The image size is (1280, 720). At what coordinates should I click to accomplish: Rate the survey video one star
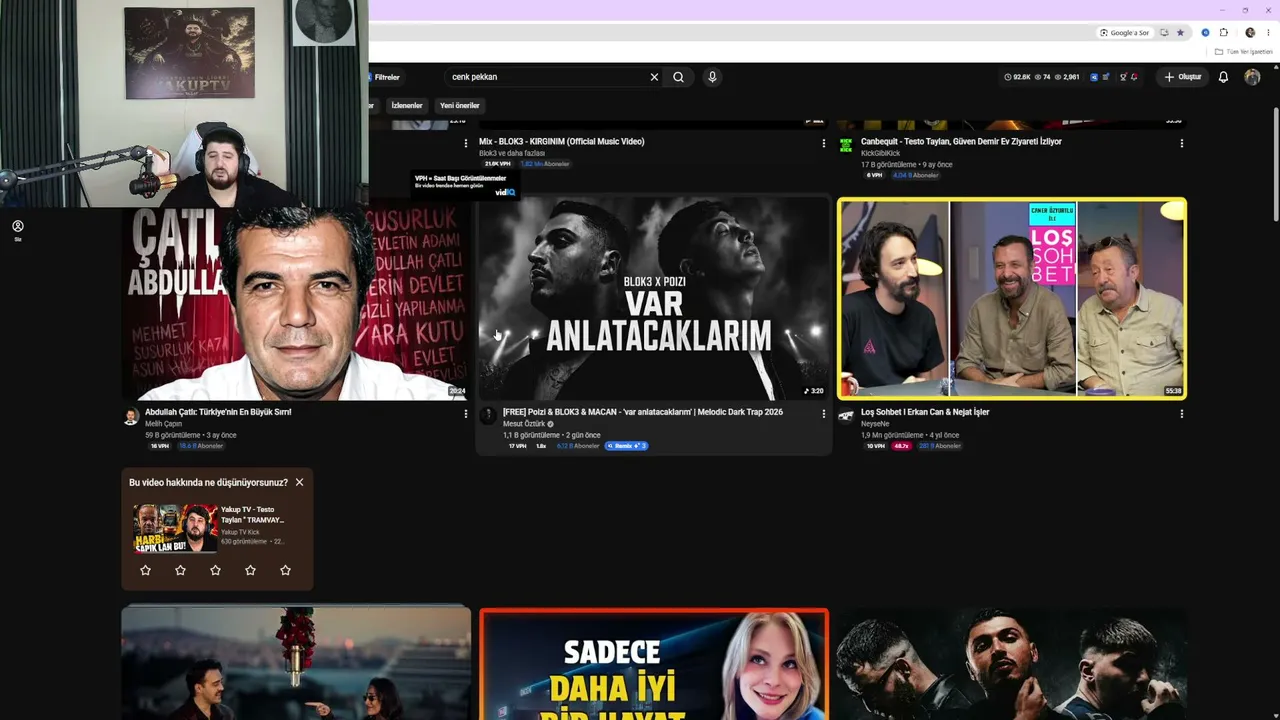pos(146,570)
